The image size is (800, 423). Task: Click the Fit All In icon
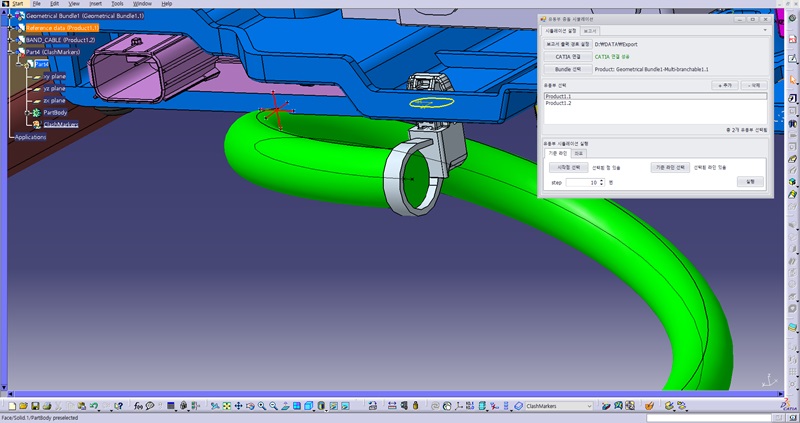(x=226, y=406)
